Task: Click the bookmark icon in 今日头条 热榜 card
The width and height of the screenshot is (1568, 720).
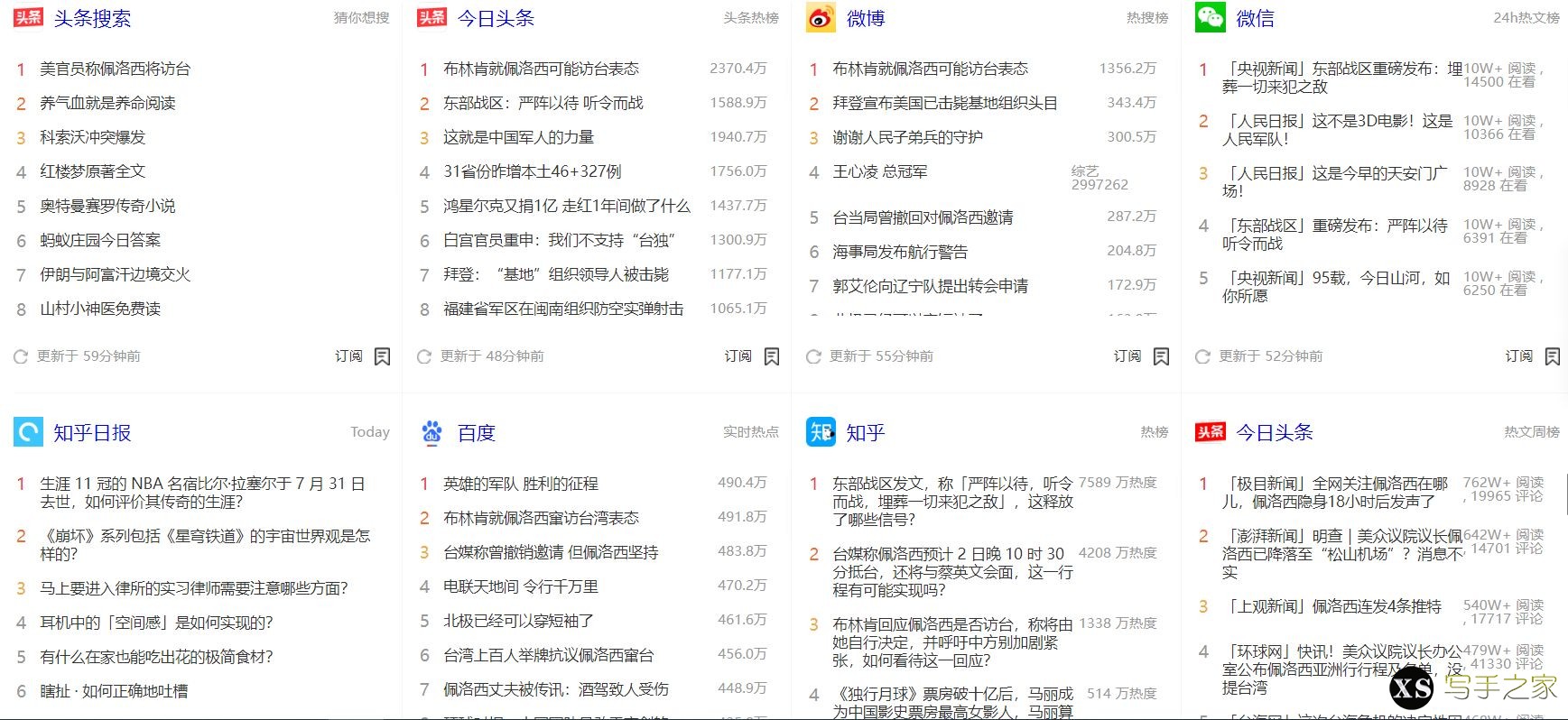Action: coord(772,356)
